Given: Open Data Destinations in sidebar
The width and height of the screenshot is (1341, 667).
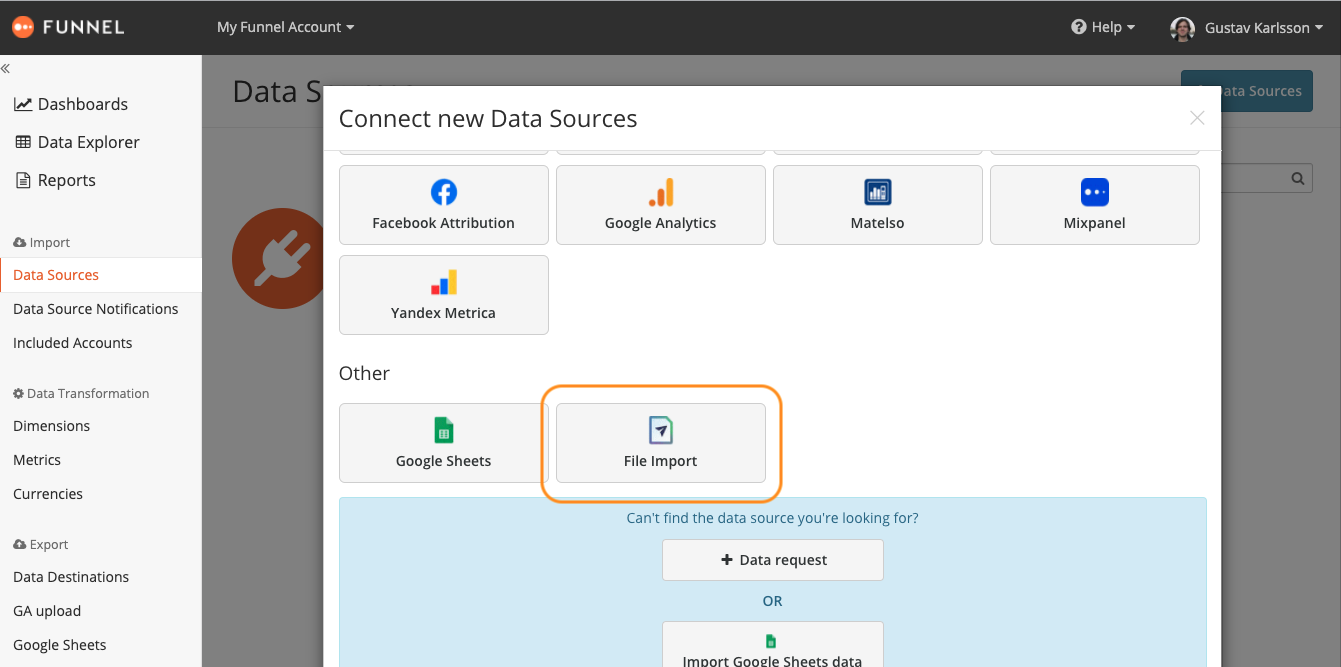Looking at the screenshot, I should click(71, 577).
